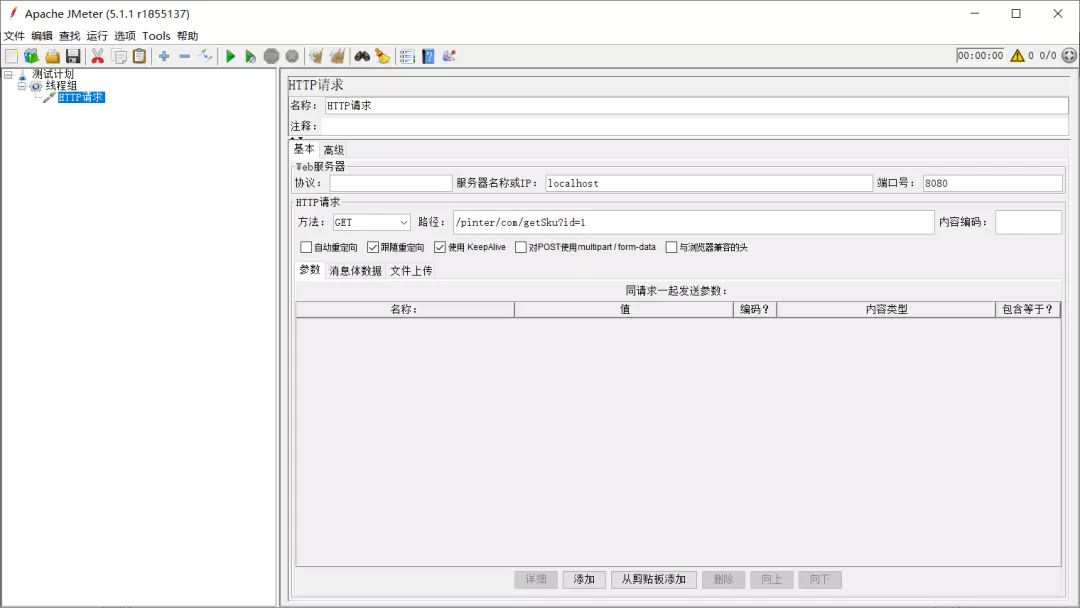Select the HTTP请求 tree item
The width and height of the screenshot is (1080, 608).
click(81, 97)
